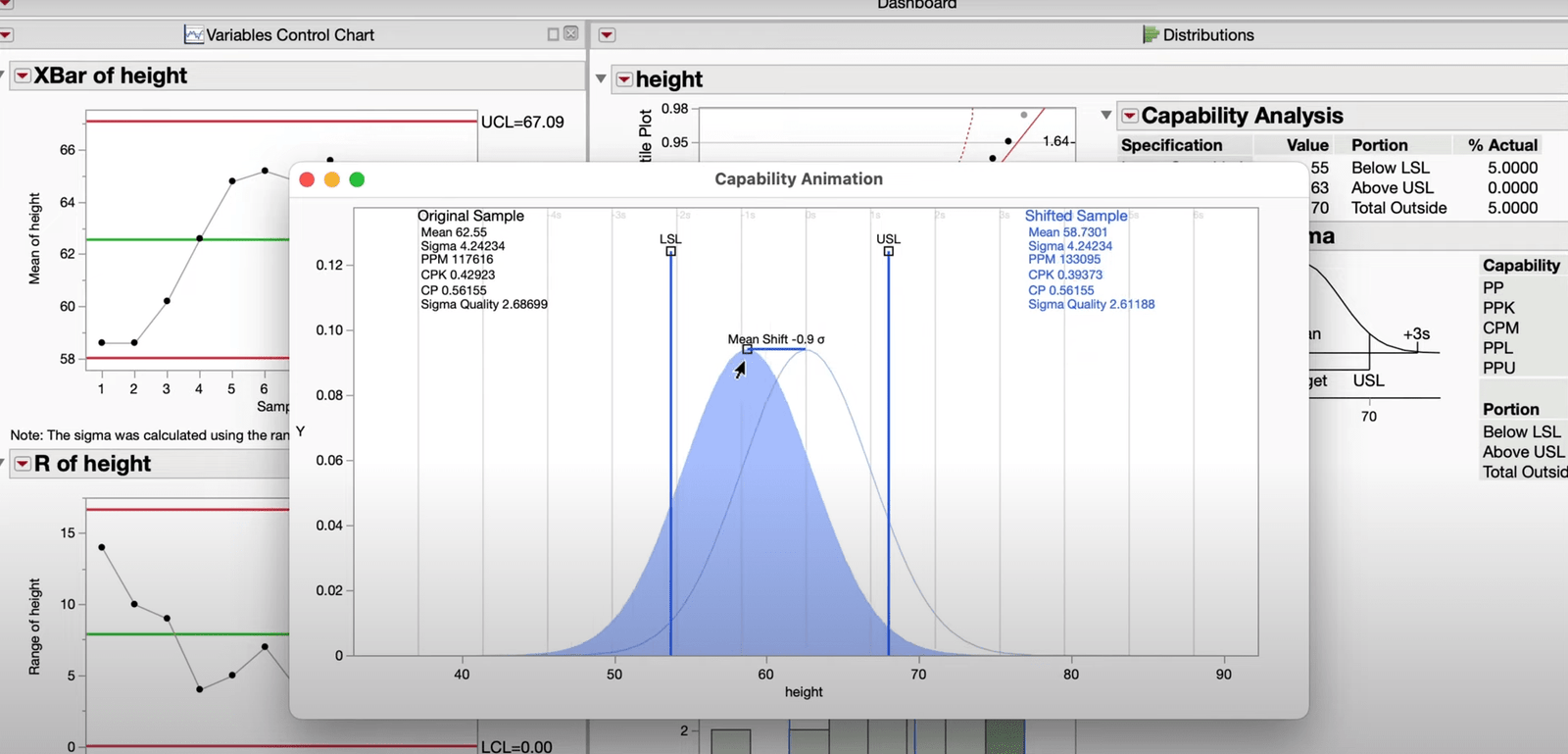
Task: Open the height report red triangle menu
Action: pos(624,79)
